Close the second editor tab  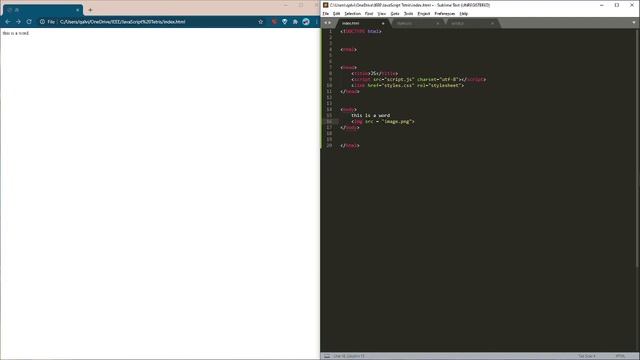438,23
